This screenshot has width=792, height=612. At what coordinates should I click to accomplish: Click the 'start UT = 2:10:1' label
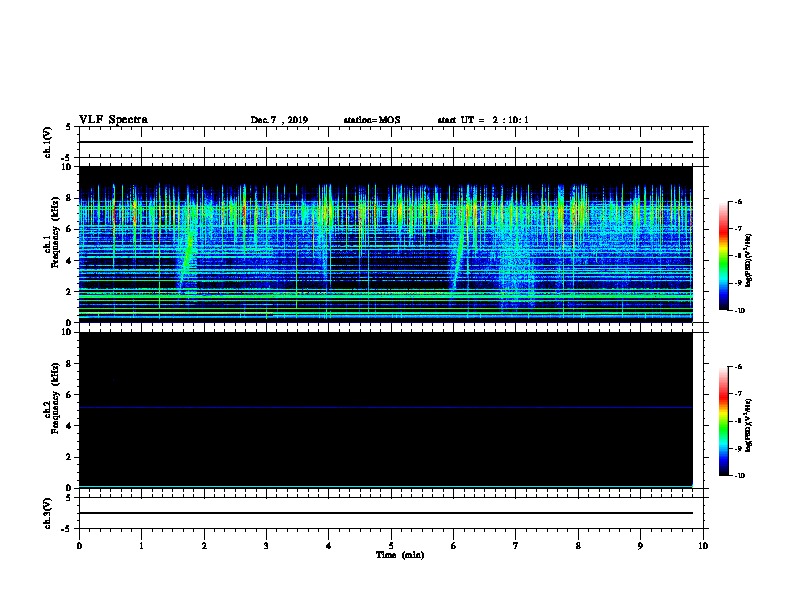[x=483, y=120]
